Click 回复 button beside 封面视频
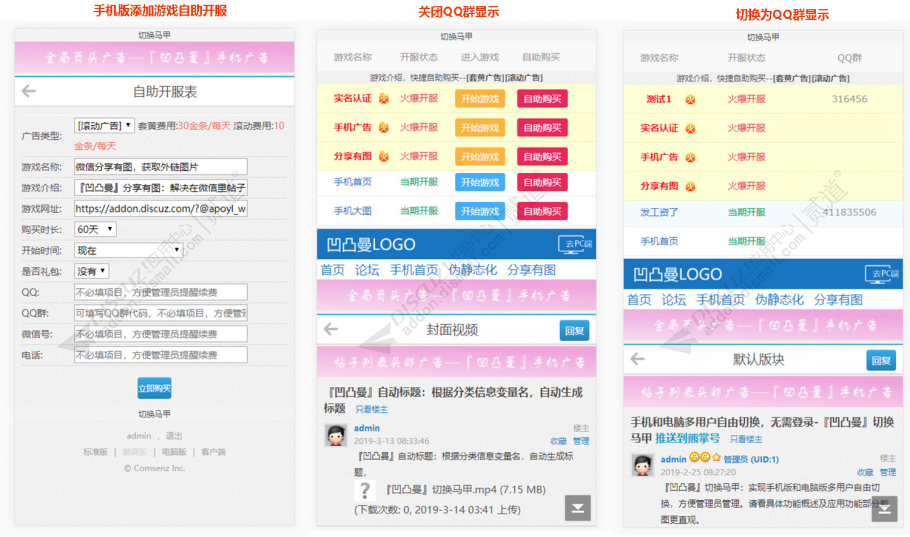This screenshot has height=537, width=910. [575, 330]
